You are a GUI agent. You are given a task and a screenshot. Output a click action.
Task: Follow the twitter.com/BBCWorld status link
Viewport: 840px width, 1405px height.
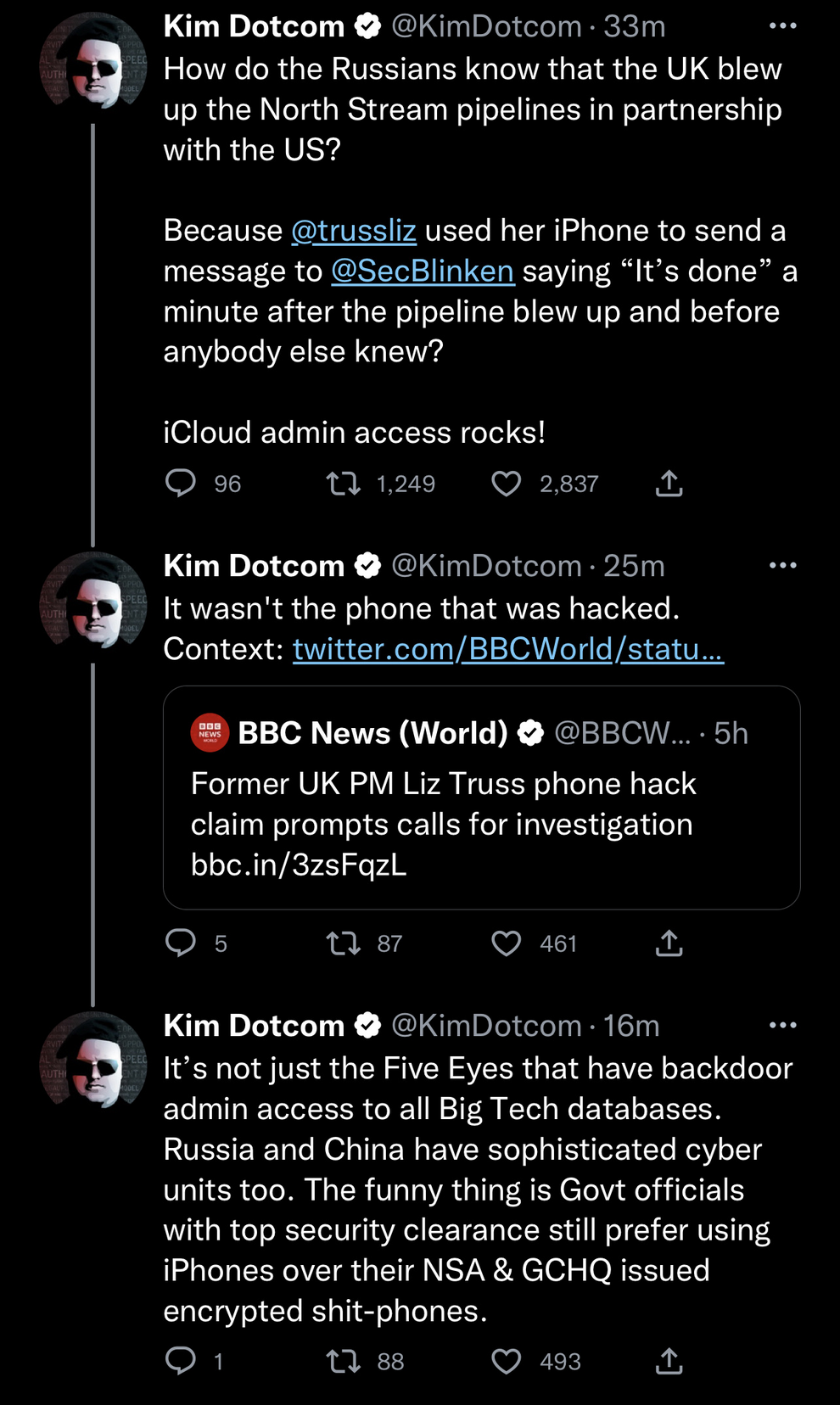[x=507, y=649]
